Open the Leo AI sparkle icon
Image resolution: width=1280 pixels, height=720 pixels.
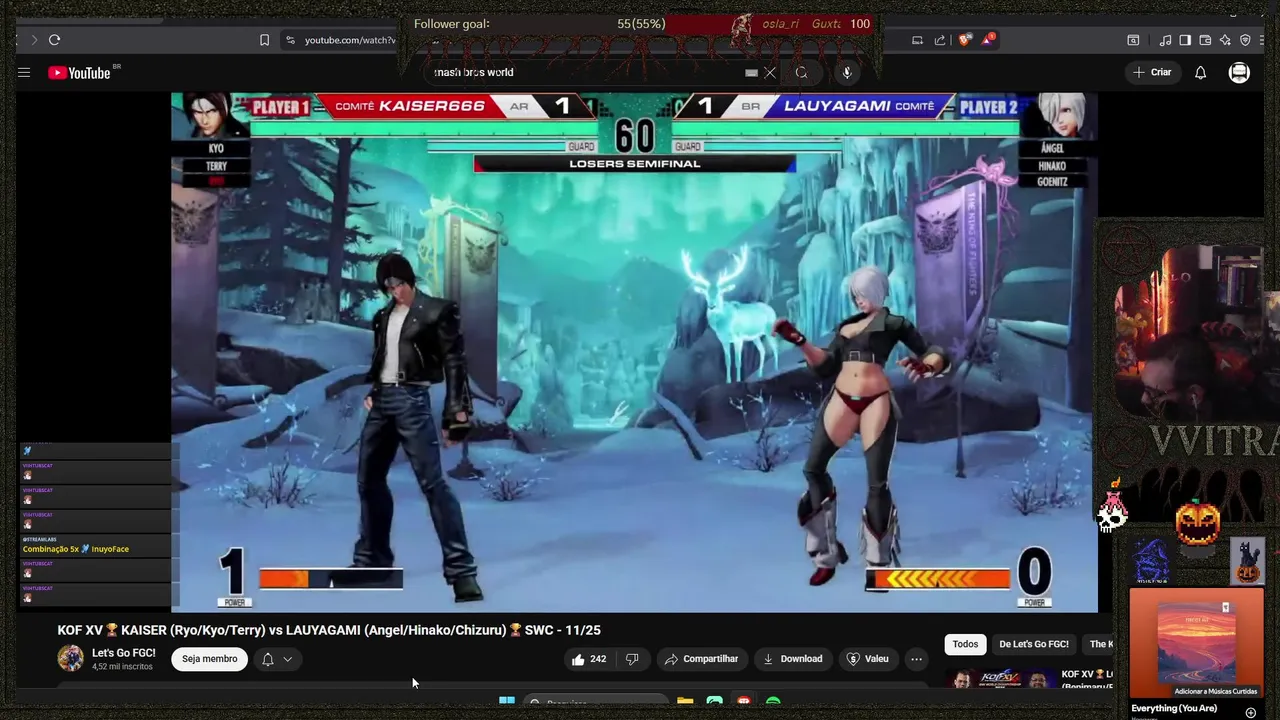[x=1225, y=40]
